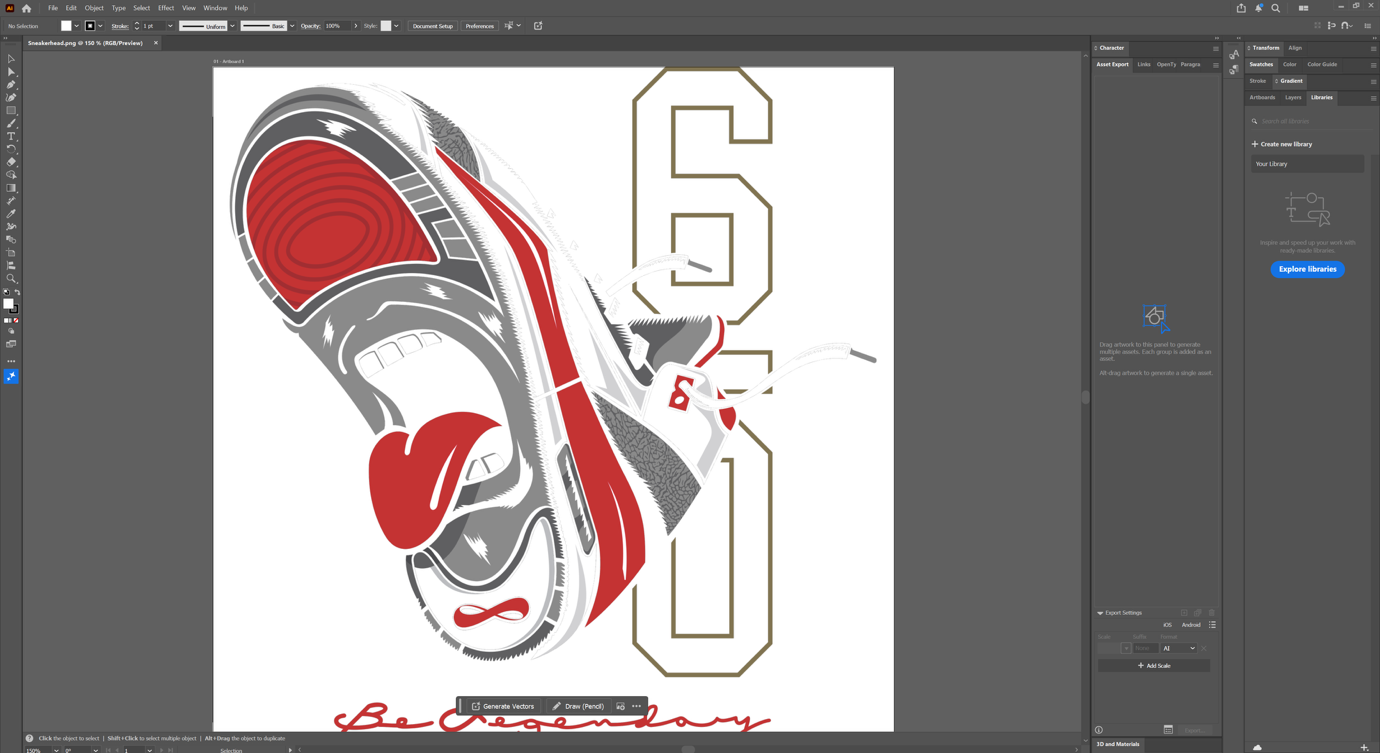Swap fill and stroke arrows
Image resolution: width=1380 pixels, height=753 pixels.
click(17, 292)
